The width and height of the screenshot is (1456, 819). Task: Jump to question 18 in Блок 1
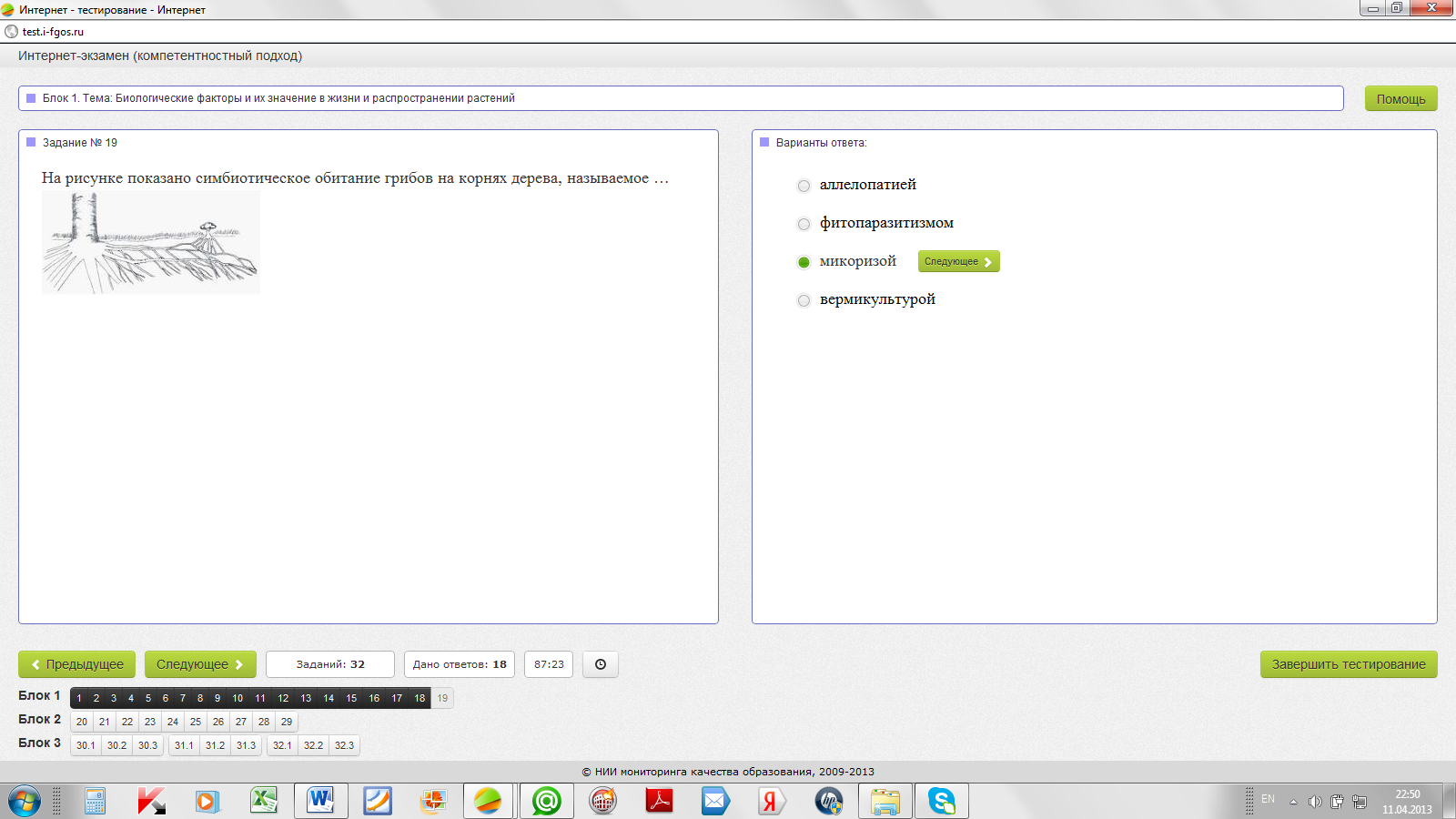(420, 698)
